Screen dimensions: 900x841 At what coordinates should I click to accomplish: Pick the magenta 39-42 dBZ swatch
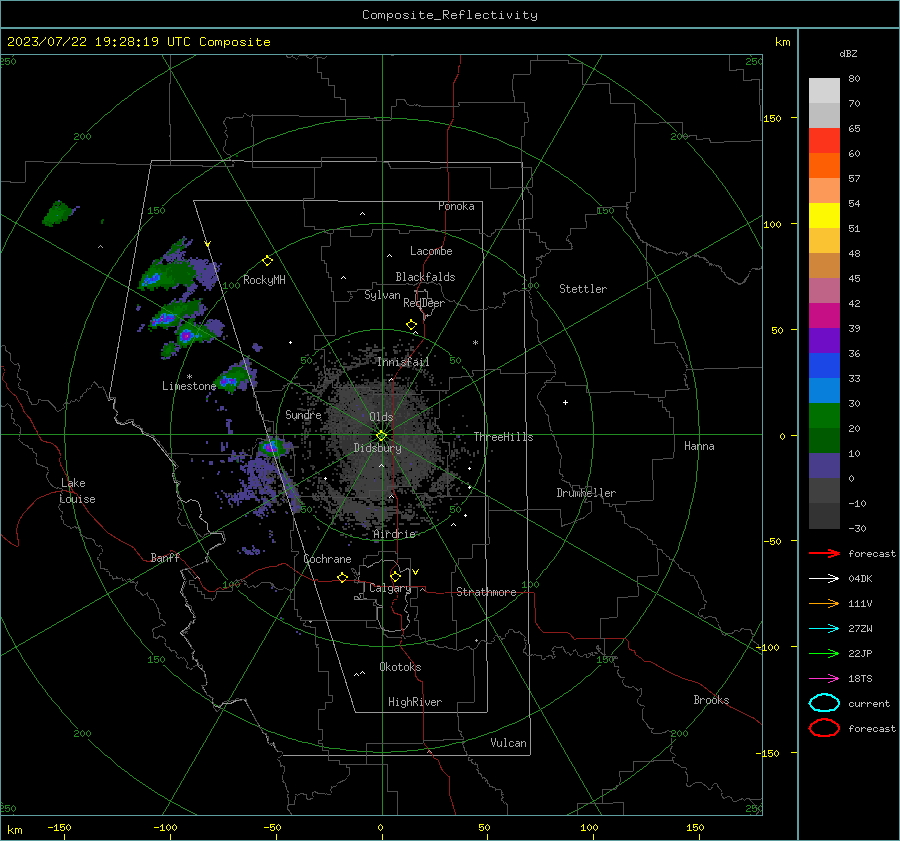point(824,316)
